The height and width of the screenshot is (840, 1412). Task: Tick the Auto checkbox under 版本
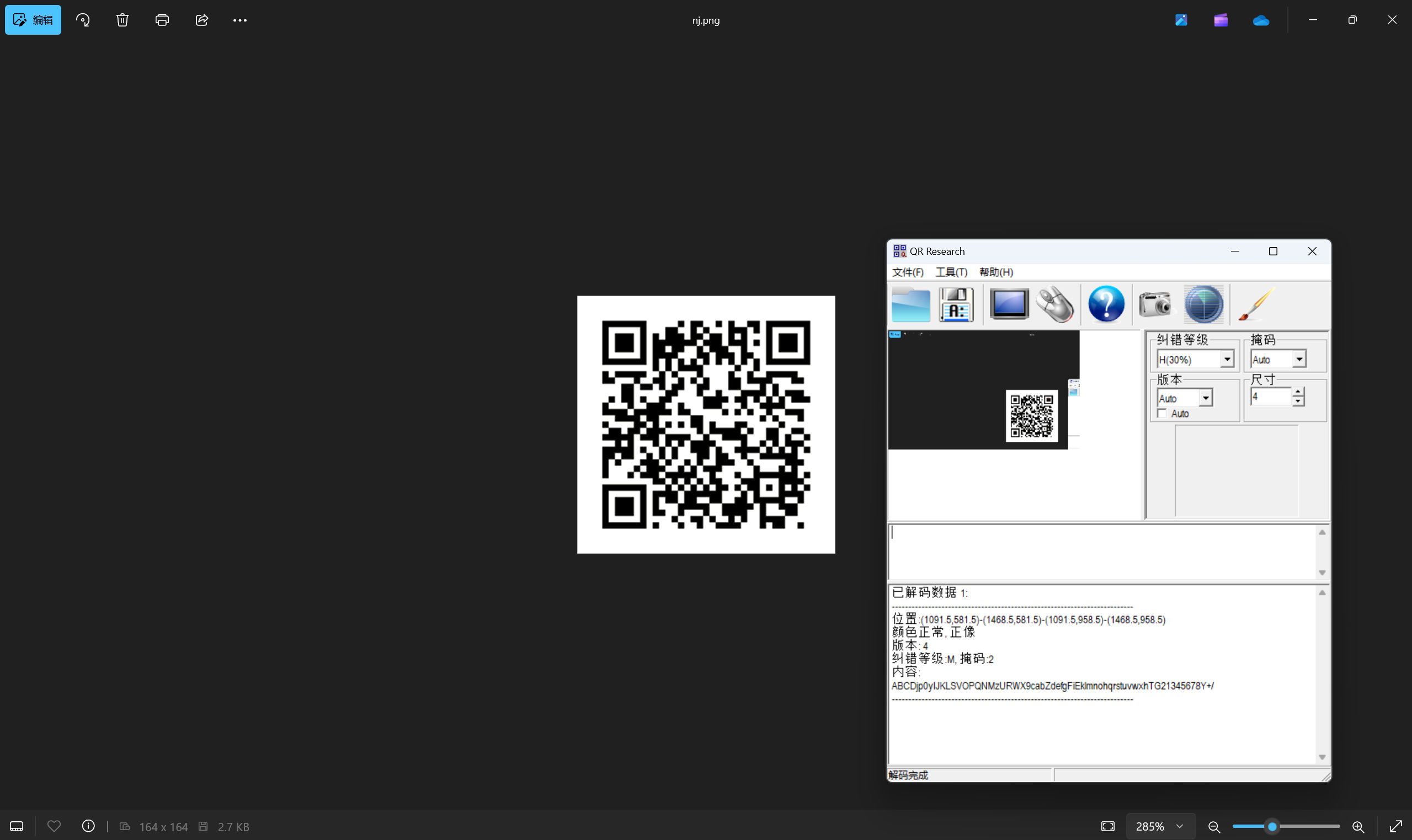tap(1161, 414)
